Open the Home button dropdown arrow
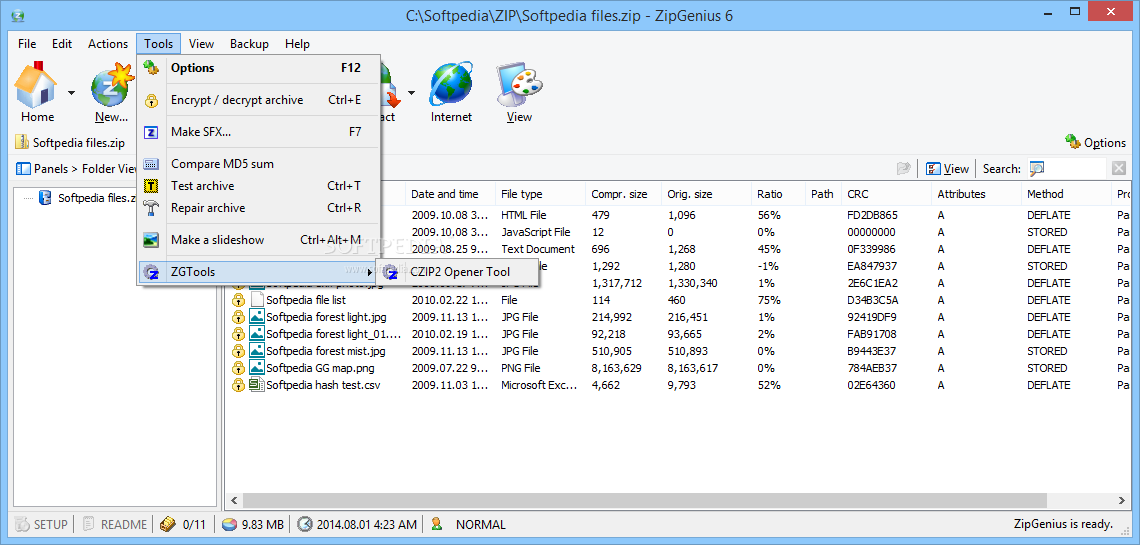This screenshot has width=1140, height=545. [71, 92]
